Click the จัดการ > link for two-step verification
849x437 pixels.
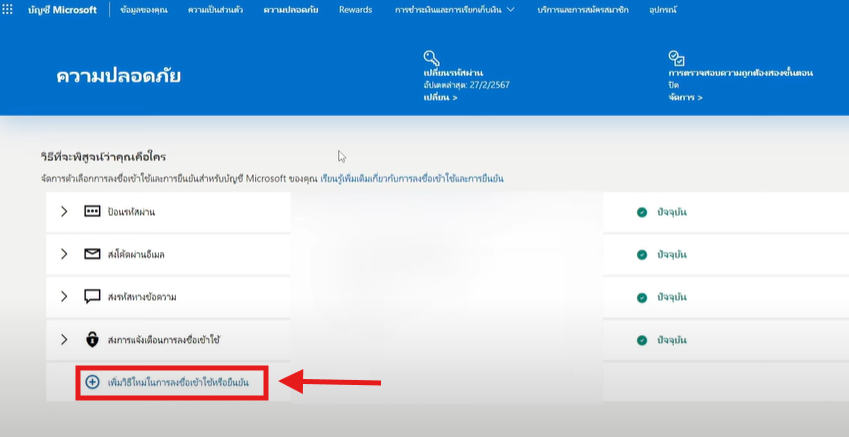point(685,98)
